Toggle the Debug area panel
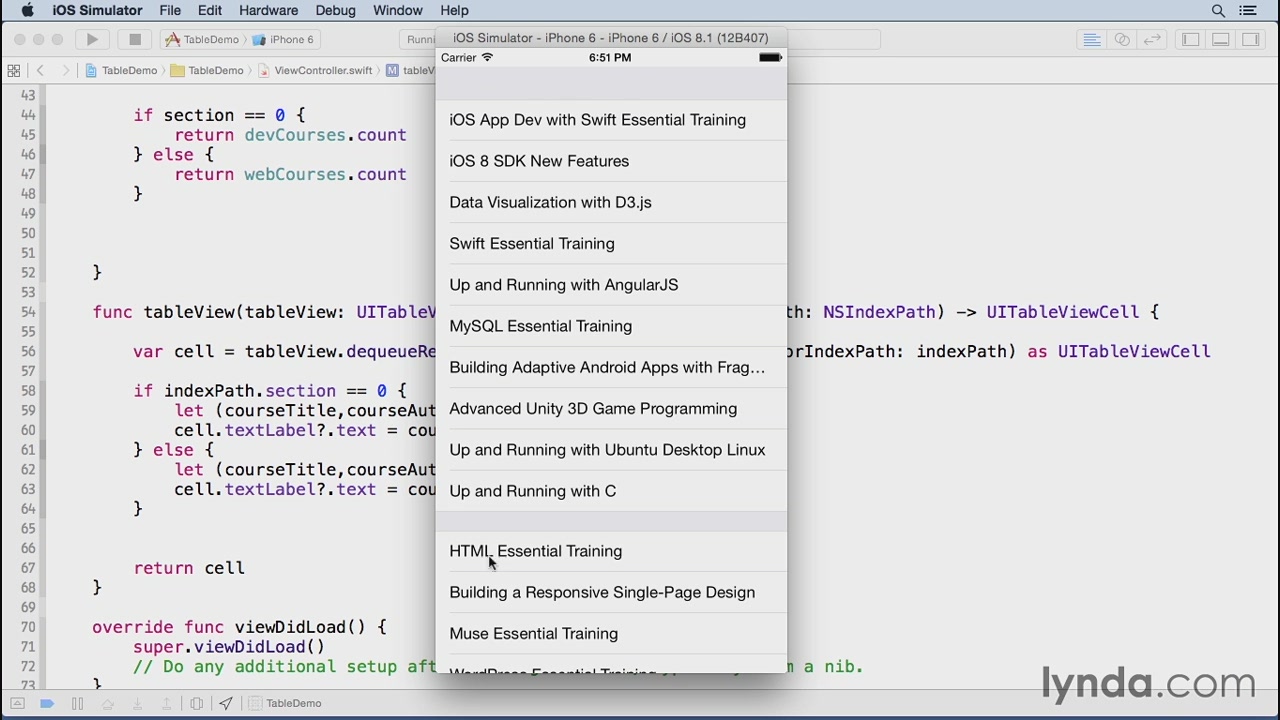 1220,39
